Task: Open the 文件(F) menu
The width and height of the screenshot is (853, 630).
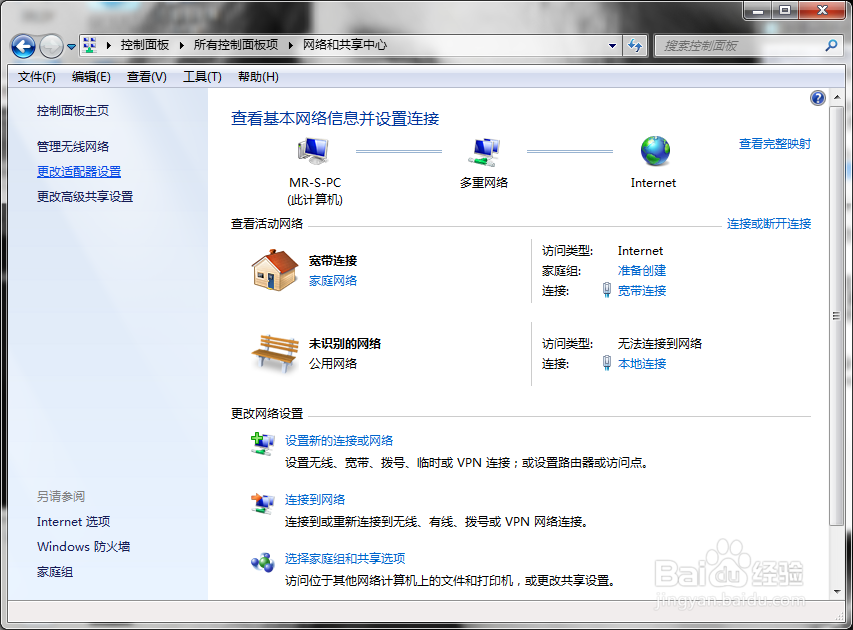Action: [x=36, y=77]
